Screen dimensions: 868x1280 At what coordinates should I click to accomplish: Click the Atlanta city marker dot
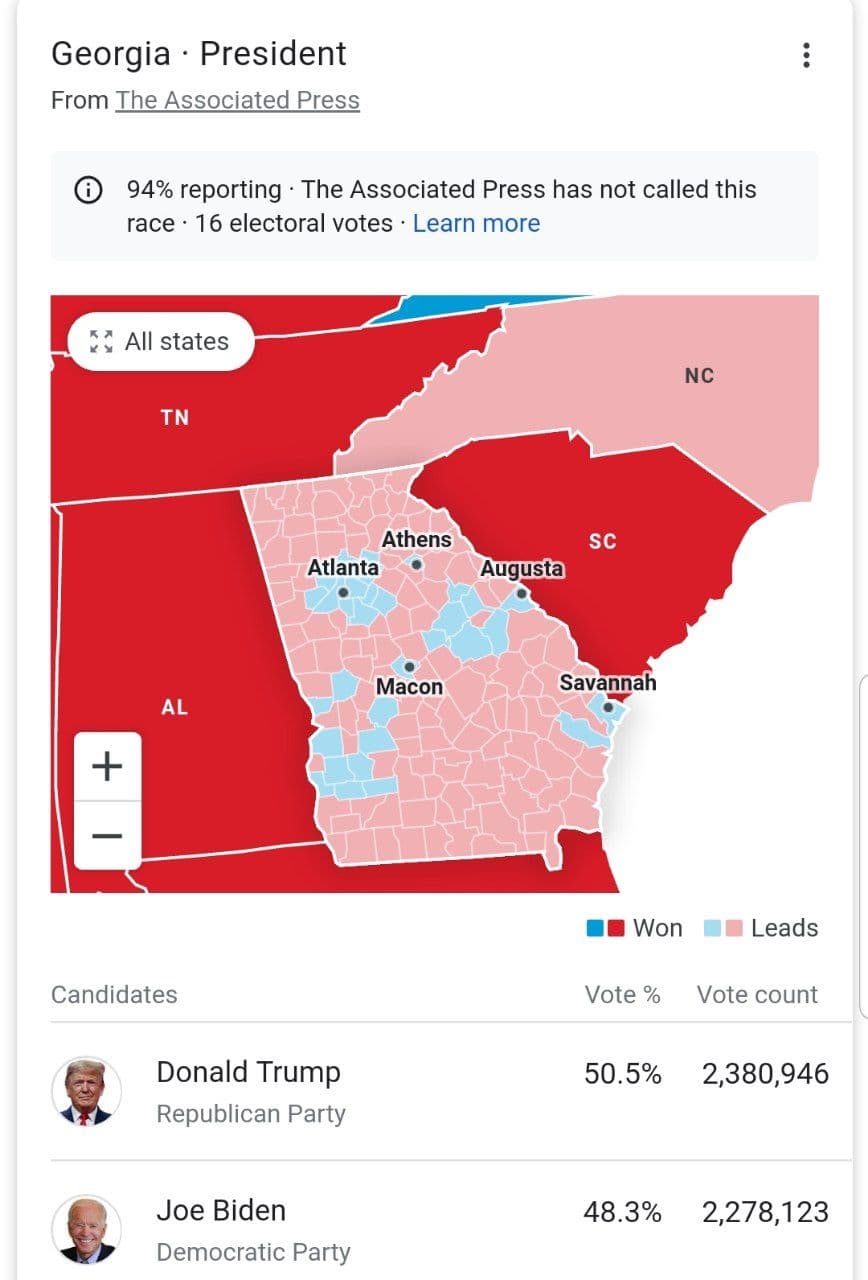[x=343, y=592]
